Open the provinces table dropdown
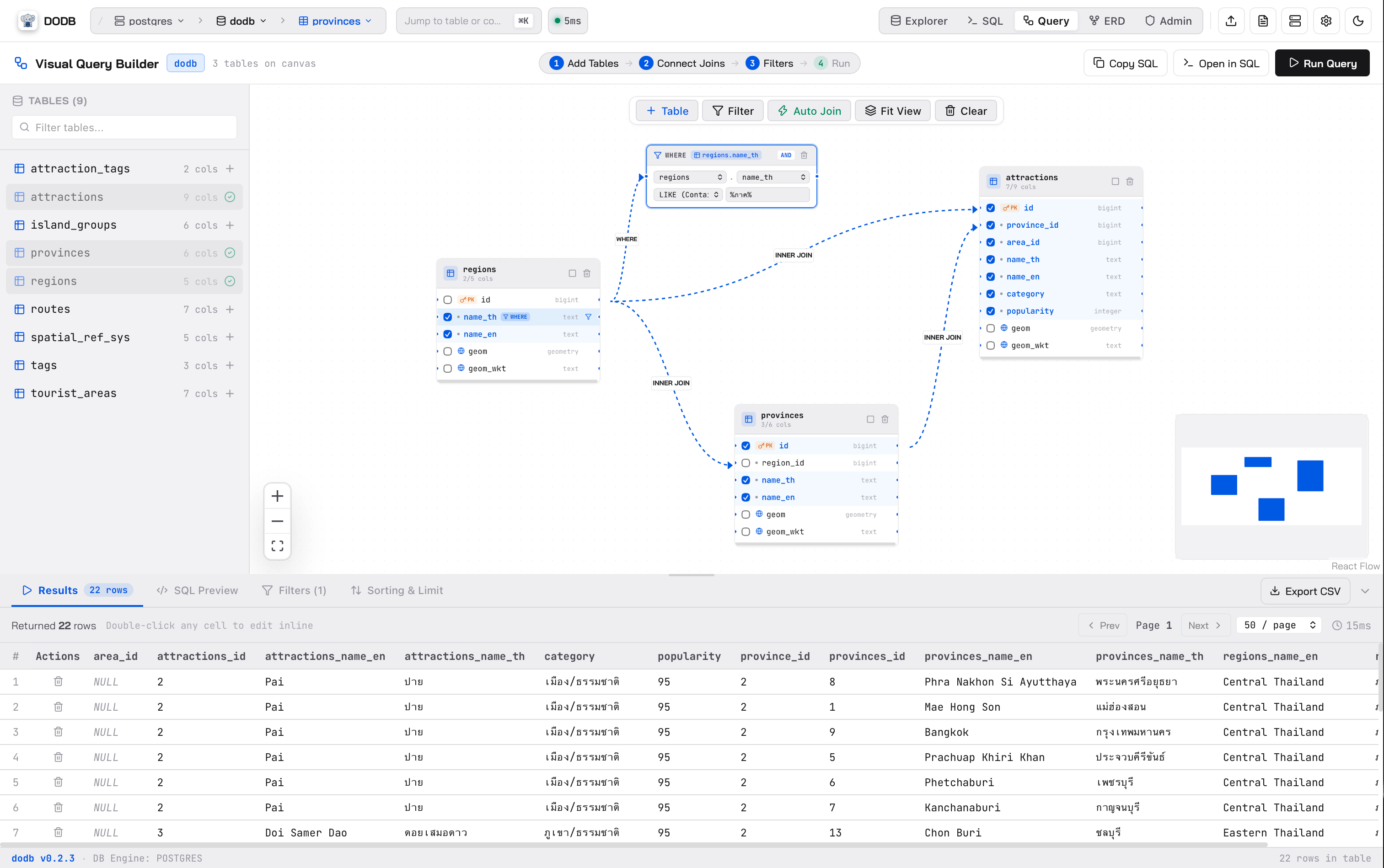 click(x=336, y=21)
